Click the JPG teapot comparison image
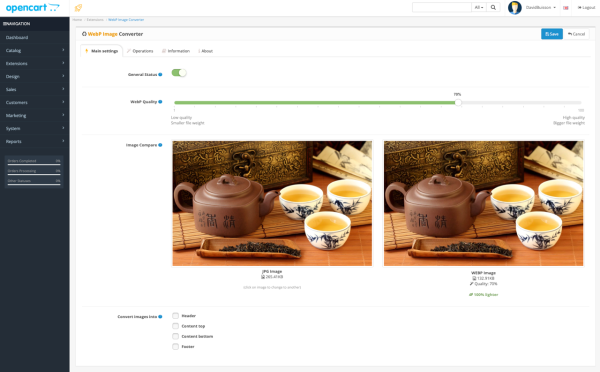600x372 pixels. pos(272,203)
